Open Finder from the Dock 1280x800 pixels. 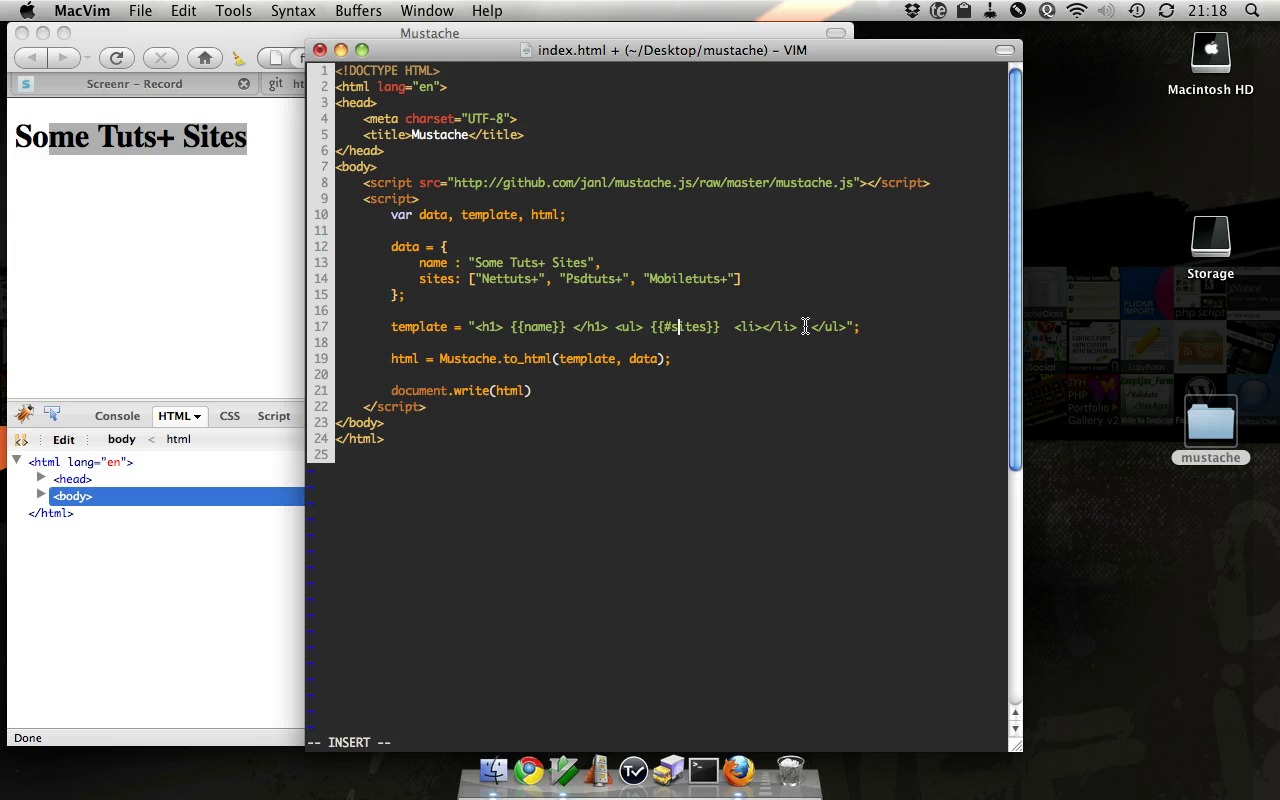point(494,771)
